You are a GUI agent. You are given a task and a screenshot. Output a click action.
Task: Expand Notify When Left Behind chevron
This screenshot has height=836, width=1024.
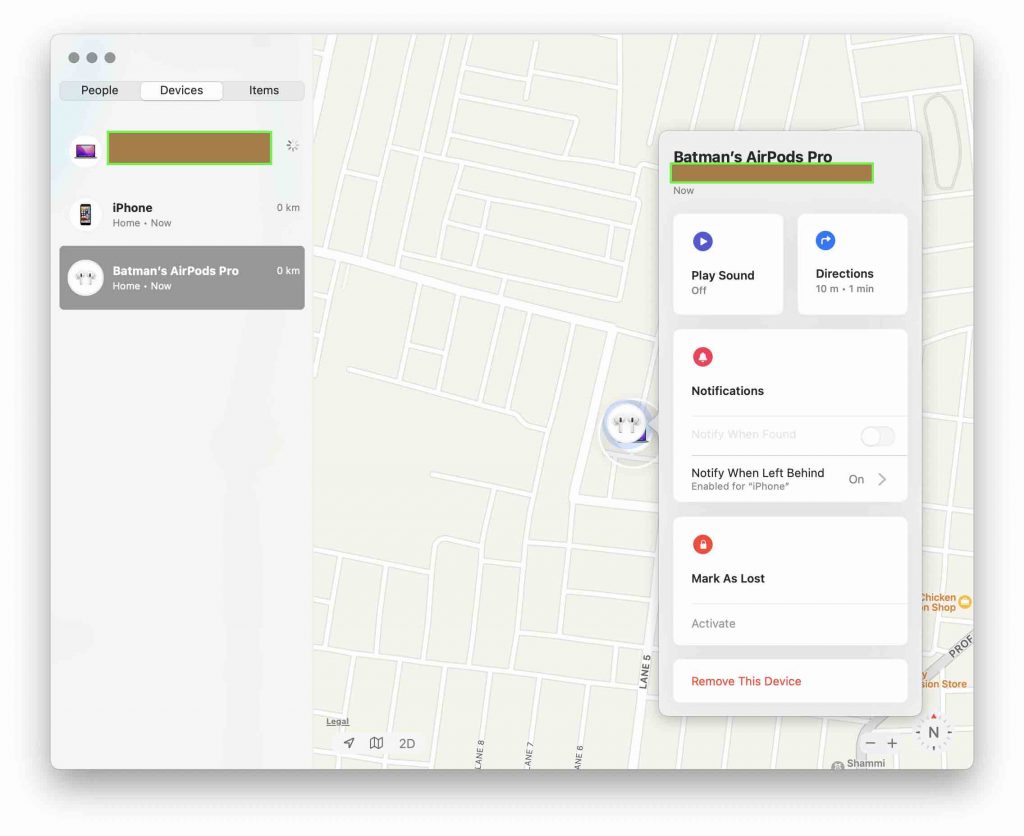tap(882, 479)
